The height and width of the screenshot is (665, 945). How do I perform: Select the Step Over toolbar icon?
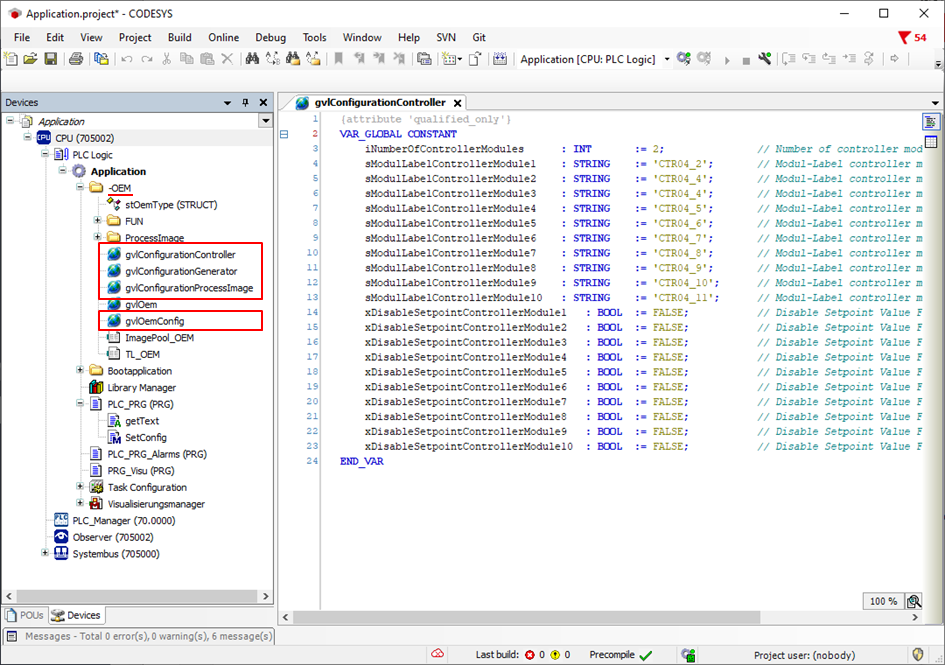[x=790, y=58]
